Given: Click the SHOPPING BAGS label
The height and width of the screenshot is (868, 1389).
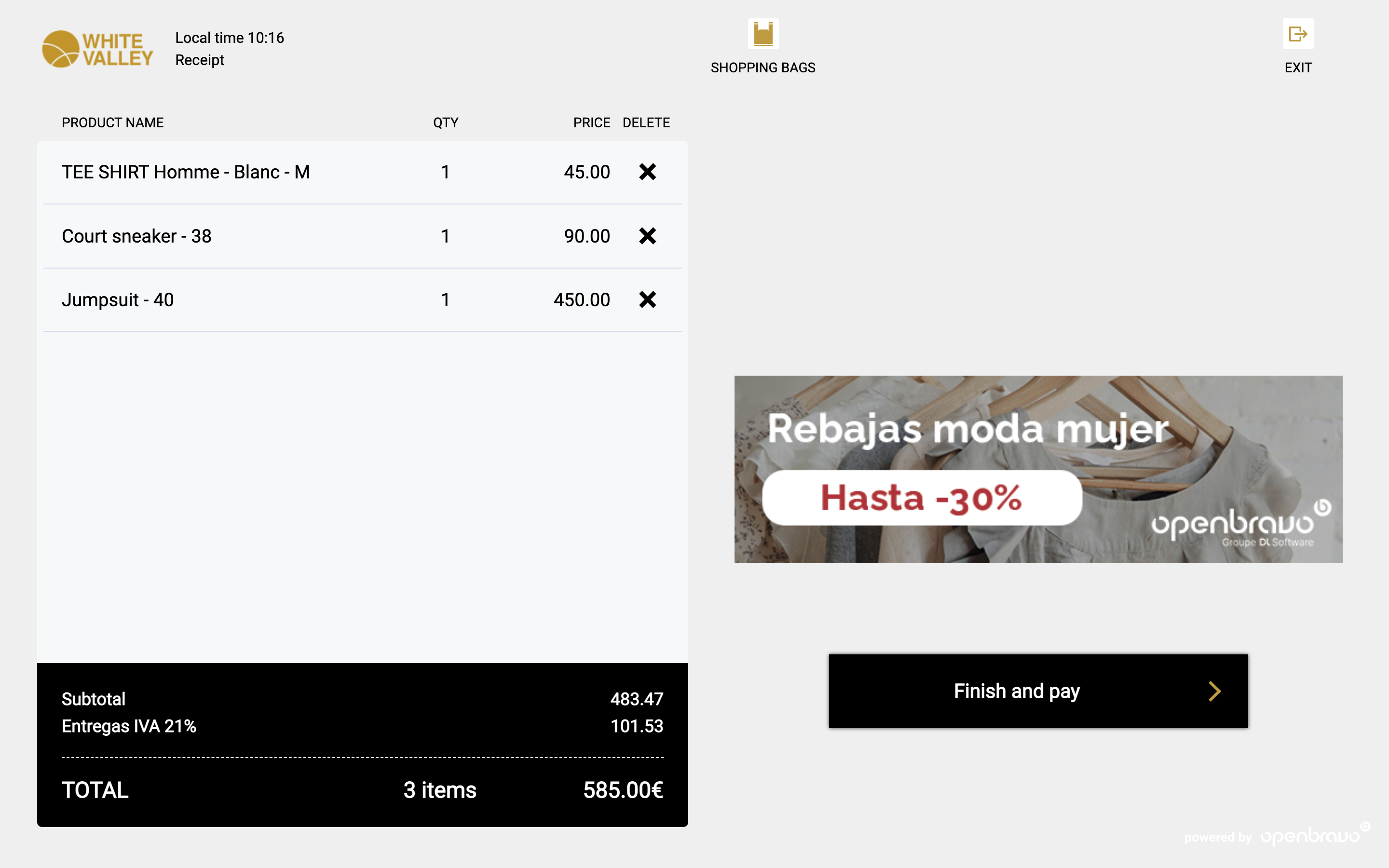Looking at the screenshot, I should point(763,68).
